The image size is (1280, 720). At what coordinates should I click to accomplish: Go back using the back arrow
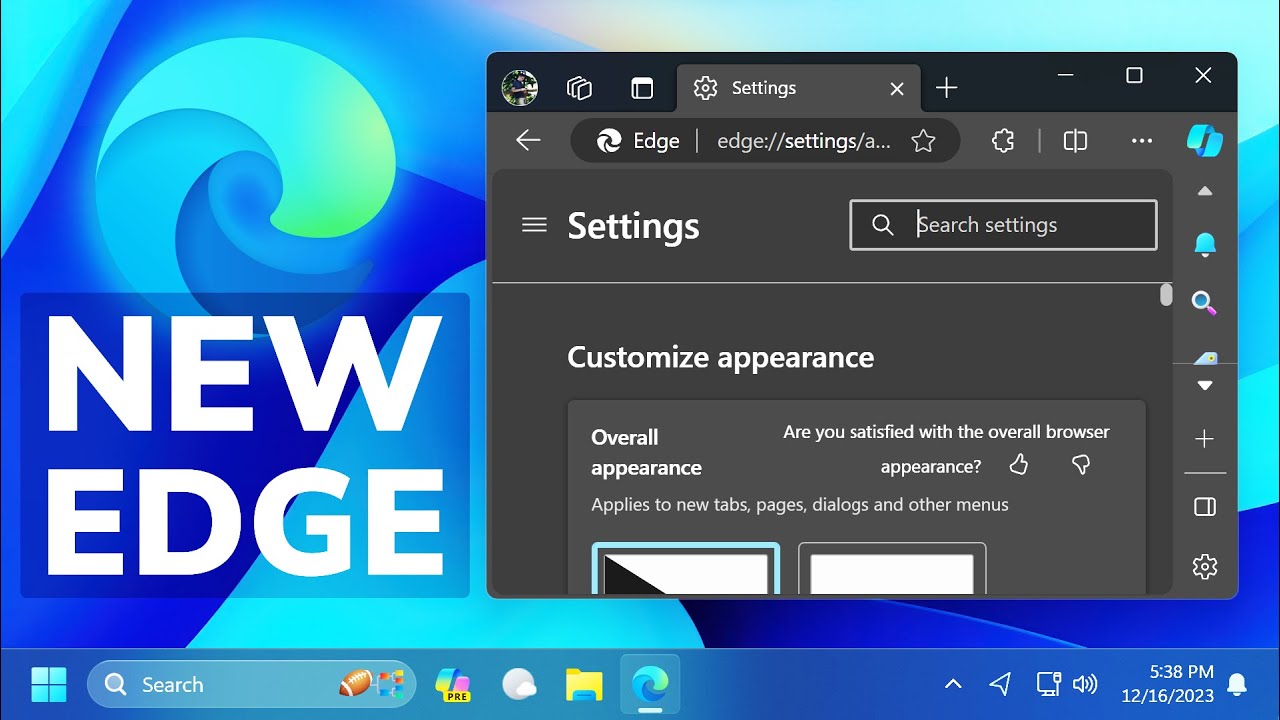pos(528,141)
